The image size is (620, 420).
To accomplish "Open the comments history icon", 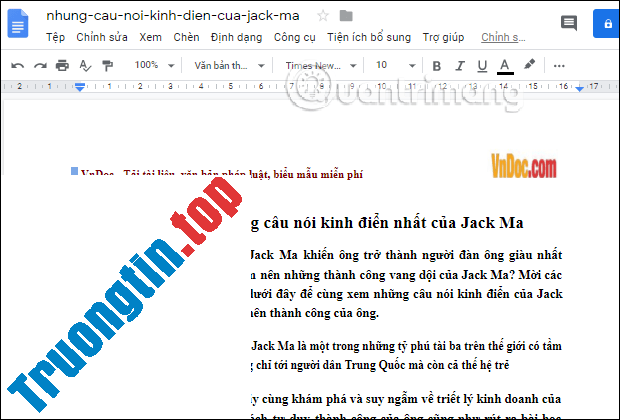I will click(x=569, y=23).
